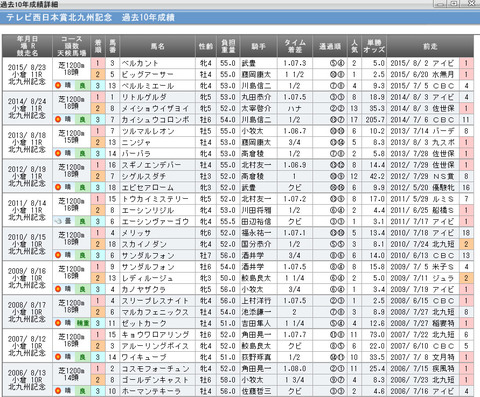Click the 稍重 track condition badge for 2008
480x397 pixels.
82,323
